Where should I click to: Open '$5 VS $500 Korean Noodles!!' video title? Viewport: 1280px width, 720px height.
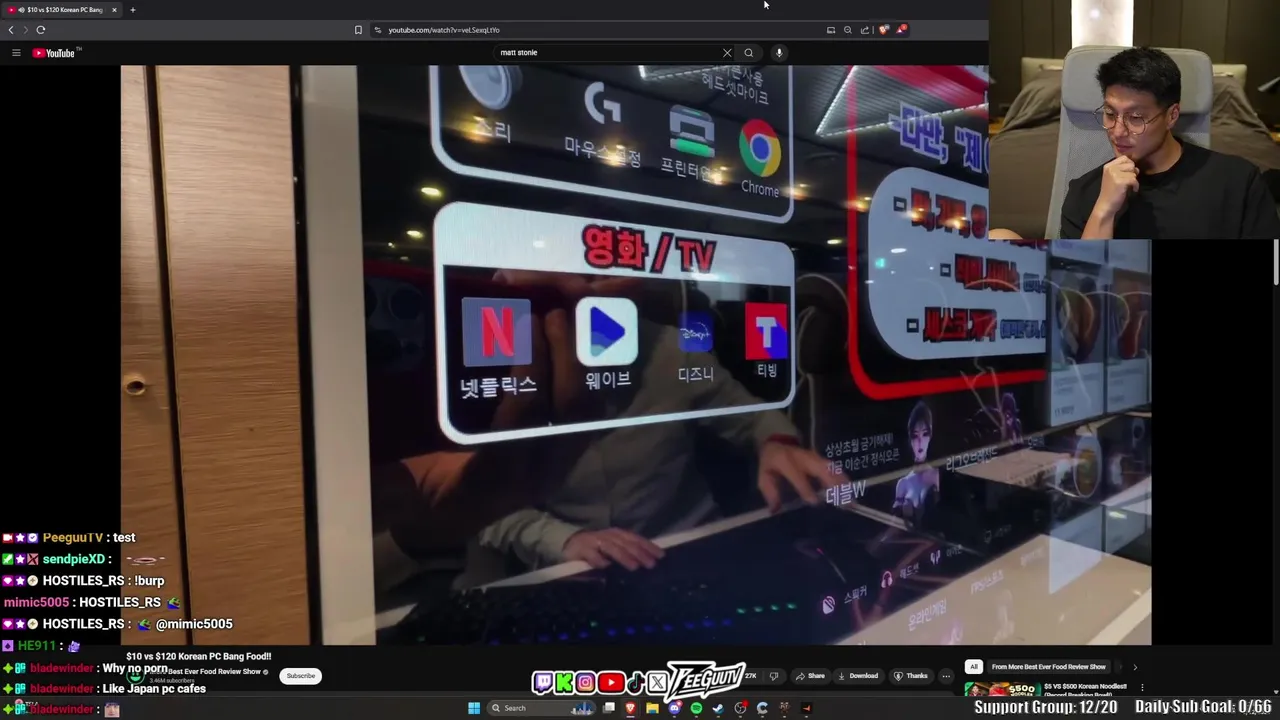tap(1086, 687)
